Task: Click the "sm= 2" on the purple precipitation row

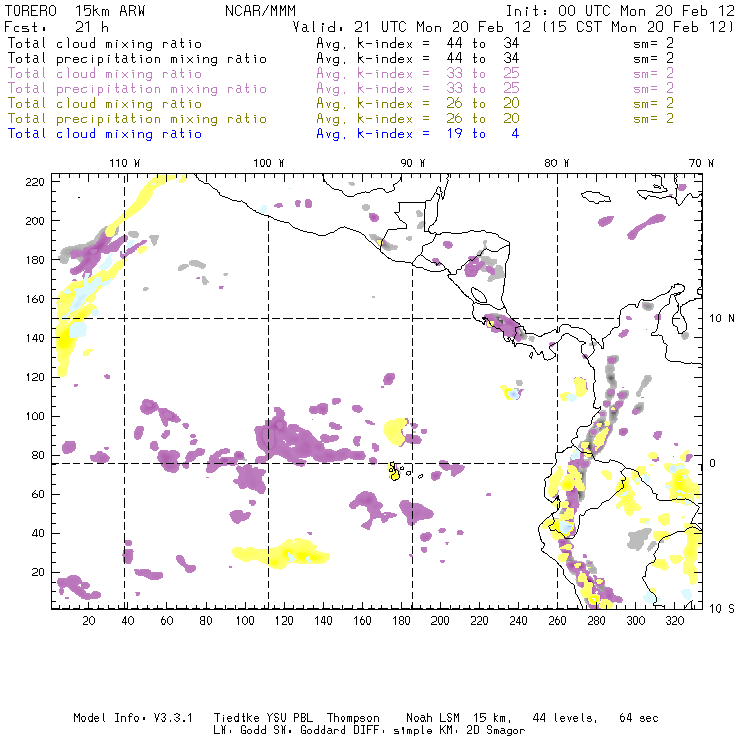Action: tap(653, 89)
